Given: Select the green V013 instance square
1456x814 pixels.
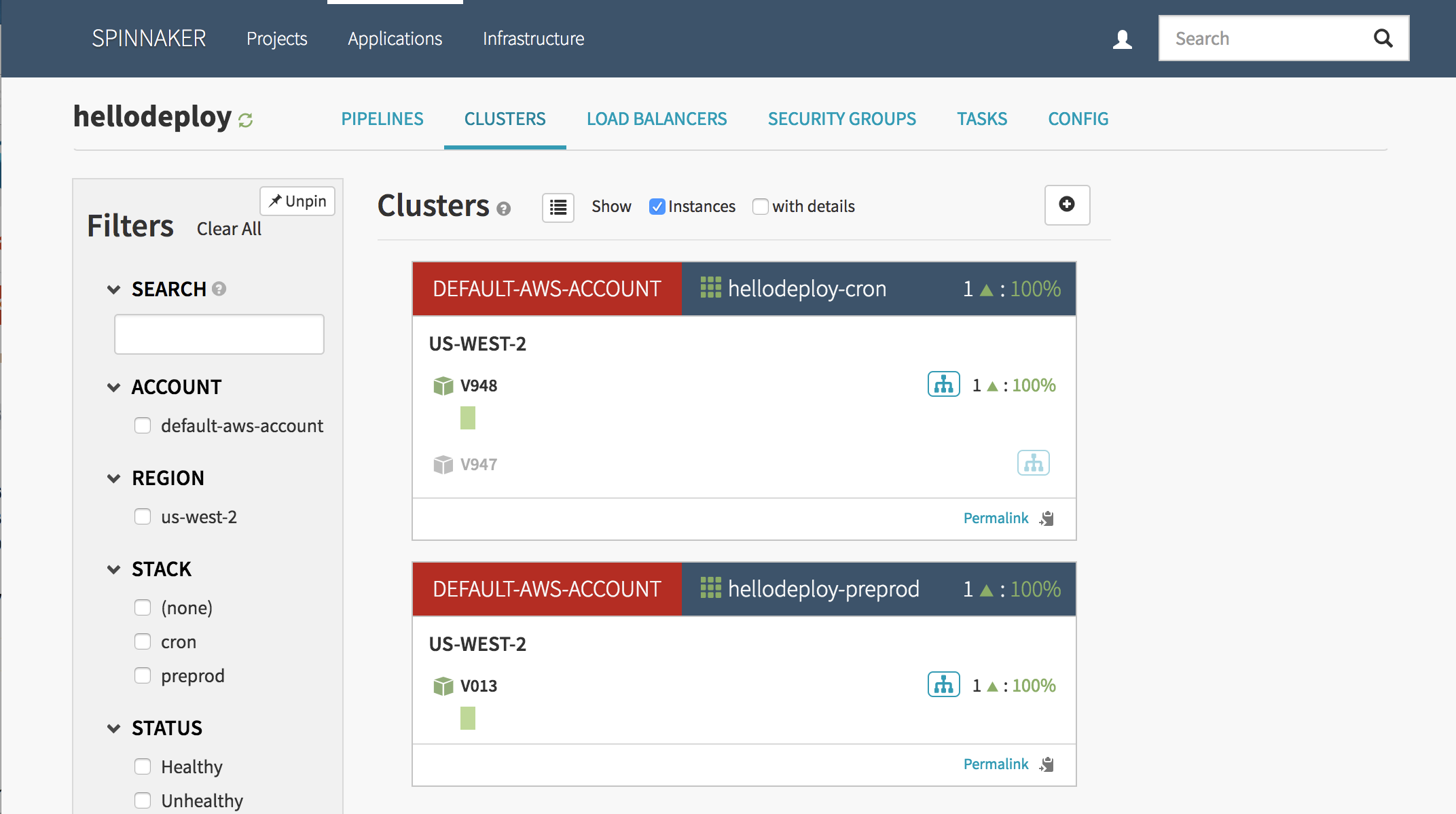Looking at the screenshot, I should (468, 718).
